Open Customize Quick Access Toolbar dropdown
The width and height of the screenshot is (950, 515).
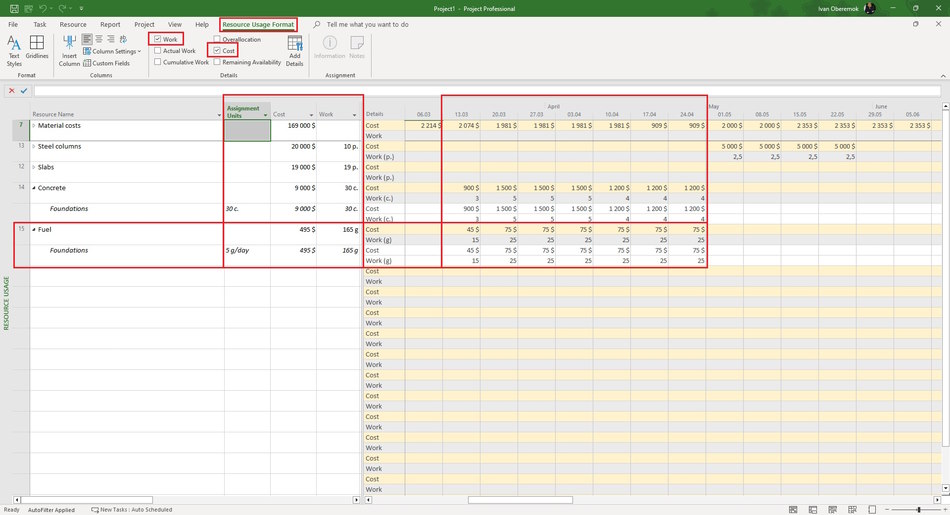[x=81, y=8]
